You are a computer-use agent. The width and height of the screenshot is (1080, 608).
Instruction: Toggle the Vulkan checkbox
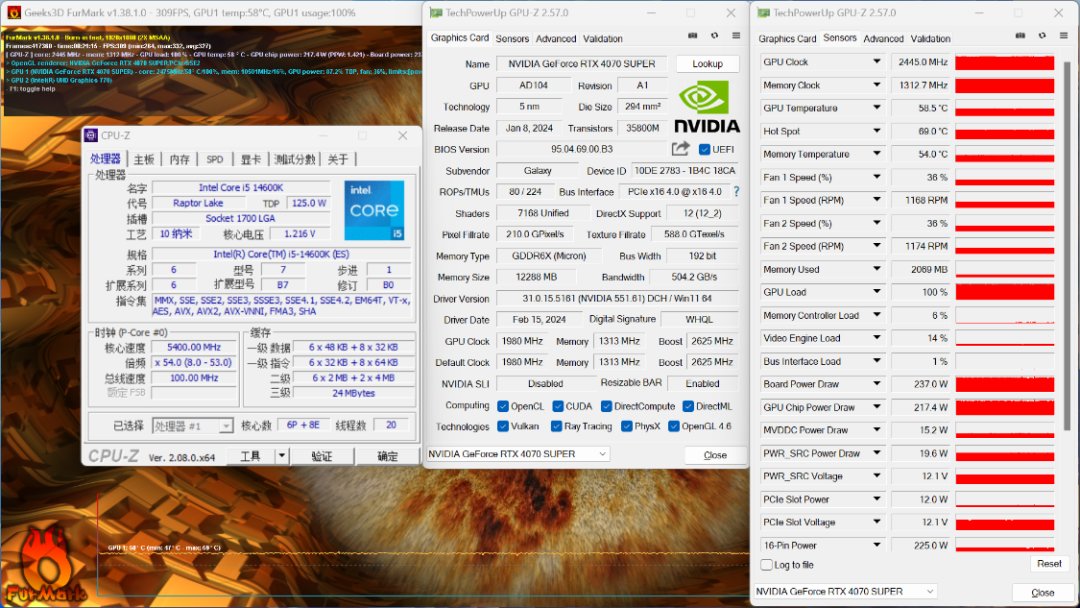(x=503, y=426)
